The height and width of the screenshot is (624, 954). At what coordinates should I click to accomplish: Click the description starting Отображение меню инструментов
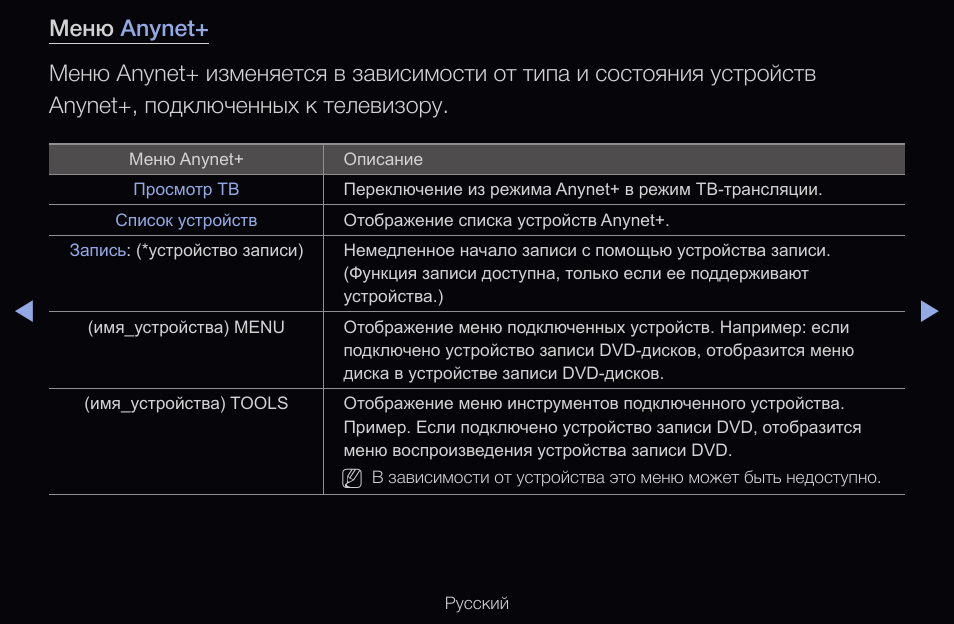point(602,427)
